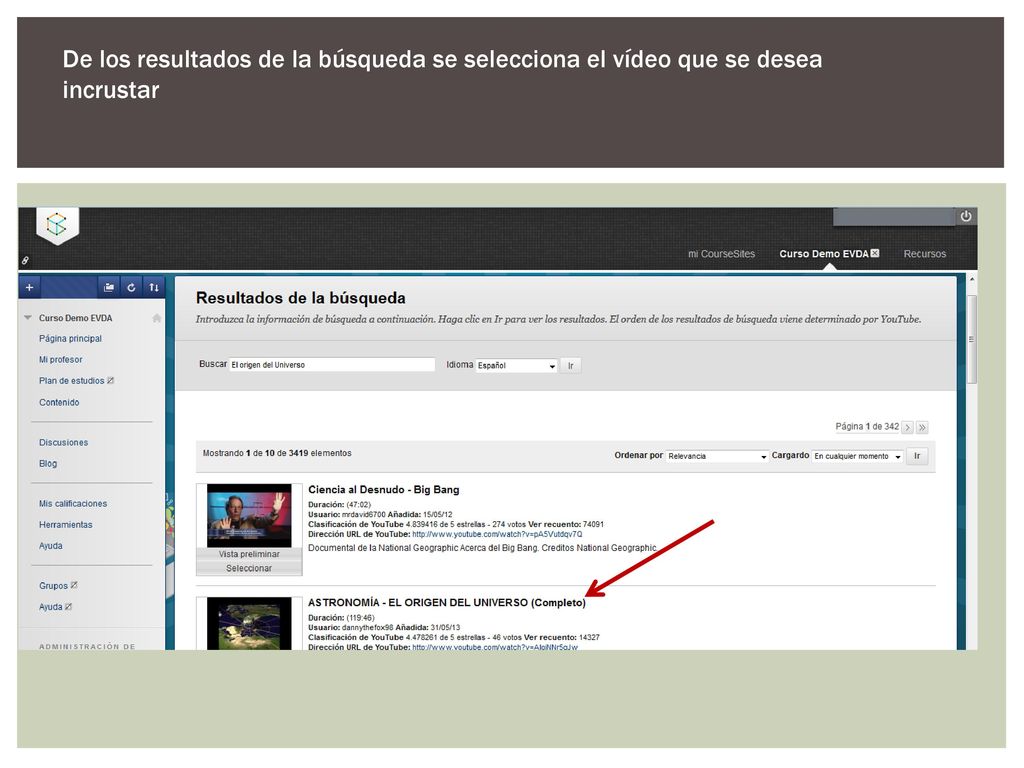
Task: Click the Ciencia al Desnudo video thumbnail
Action: pos(249,515)
